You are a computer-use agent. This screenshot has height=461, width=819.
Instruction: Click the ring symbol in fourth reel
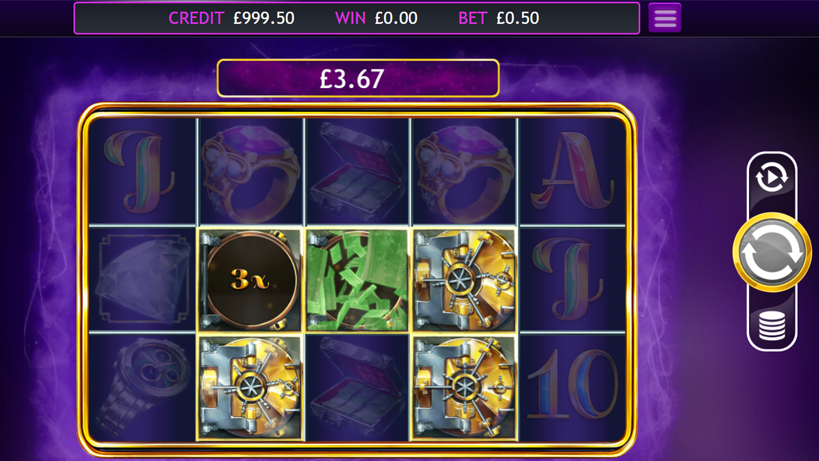[464, 172]
